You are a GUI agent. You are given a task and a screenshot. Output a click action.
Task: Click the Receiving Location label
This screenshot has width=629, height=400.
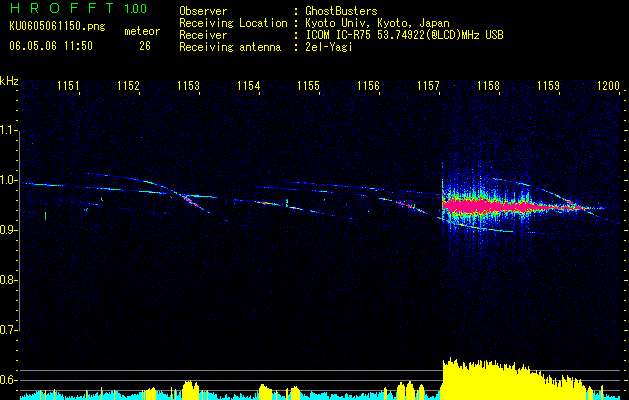coord(233,23)
